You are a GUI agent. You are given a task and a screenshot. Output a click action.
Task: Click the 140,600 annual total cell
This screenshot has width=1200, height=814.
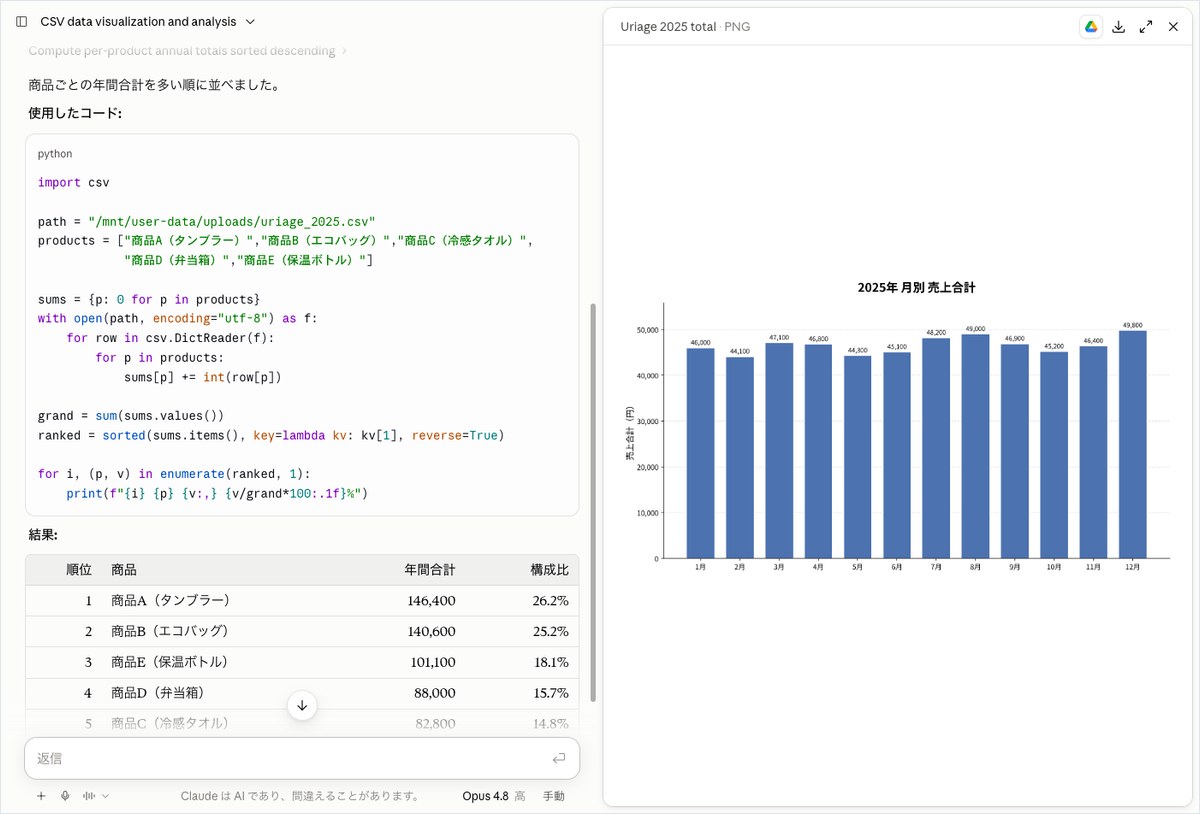[x=432, y=631]
